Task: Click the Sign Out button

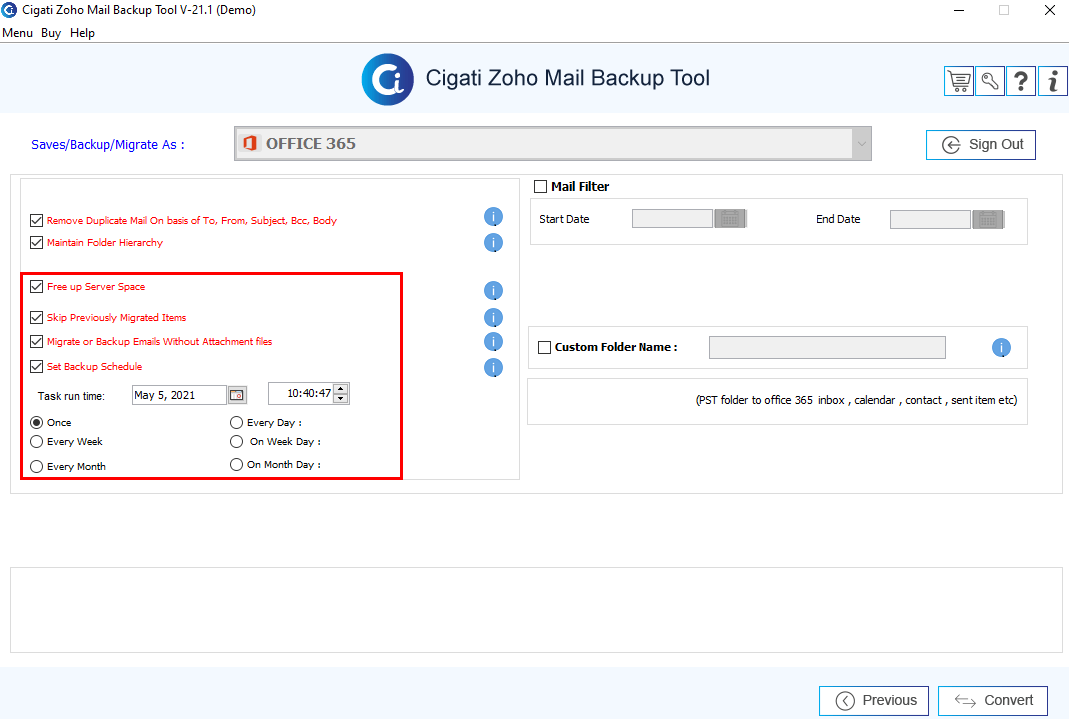Action: click(x=980, y=144)
